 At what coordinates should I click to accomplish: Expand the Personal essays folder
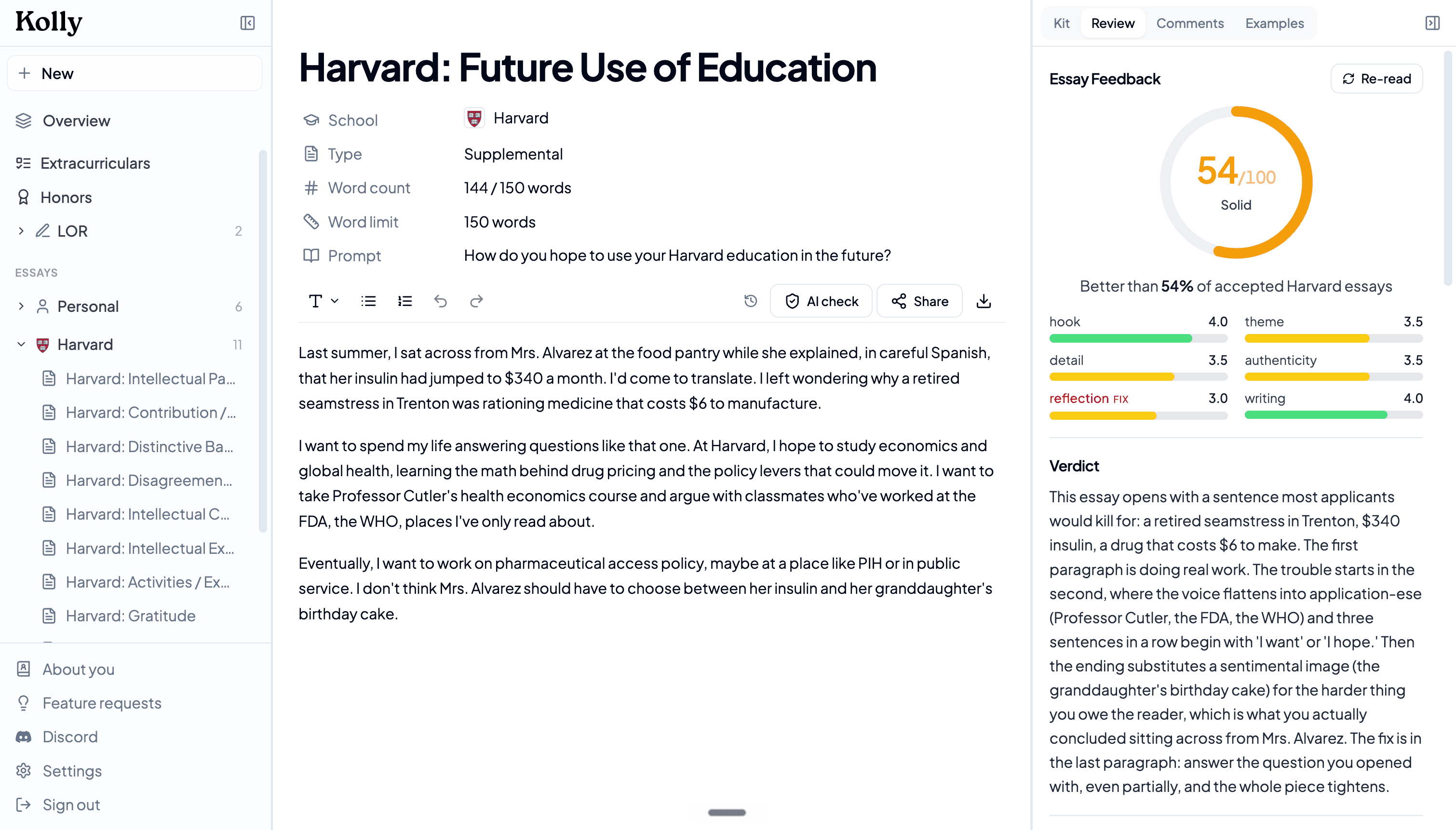21,306
